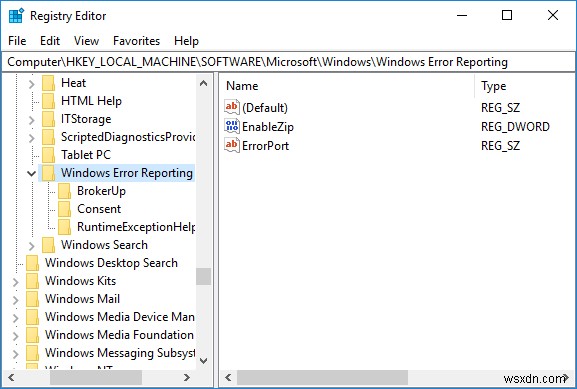Select the EnableZip value name
This screenshot has height=389, width=577.
click(268, 127)
